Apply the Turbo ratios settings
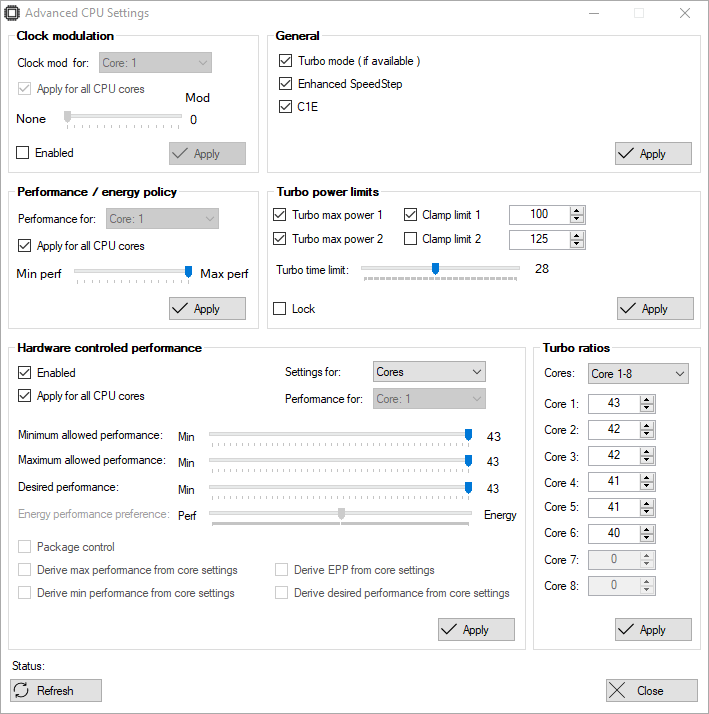Image resolution: width=709 pixels, height=714 pixels. (x=653, y=629)
